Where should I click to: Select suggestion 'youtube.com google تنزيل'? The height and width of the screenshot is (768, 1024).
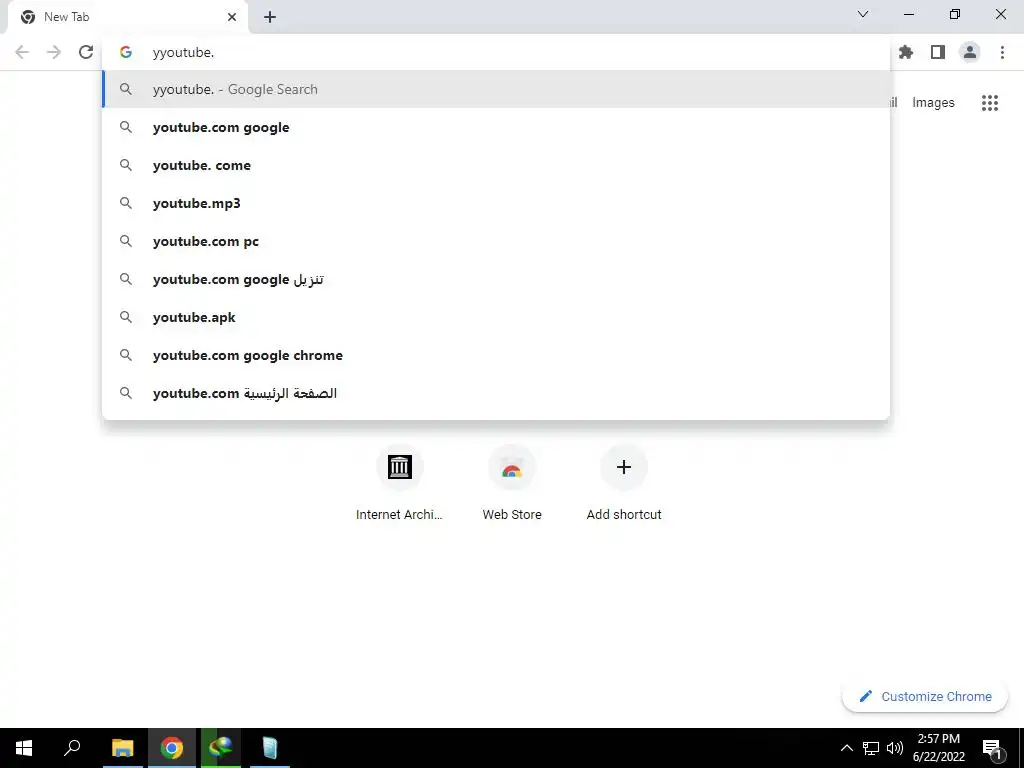pos(496,279)
